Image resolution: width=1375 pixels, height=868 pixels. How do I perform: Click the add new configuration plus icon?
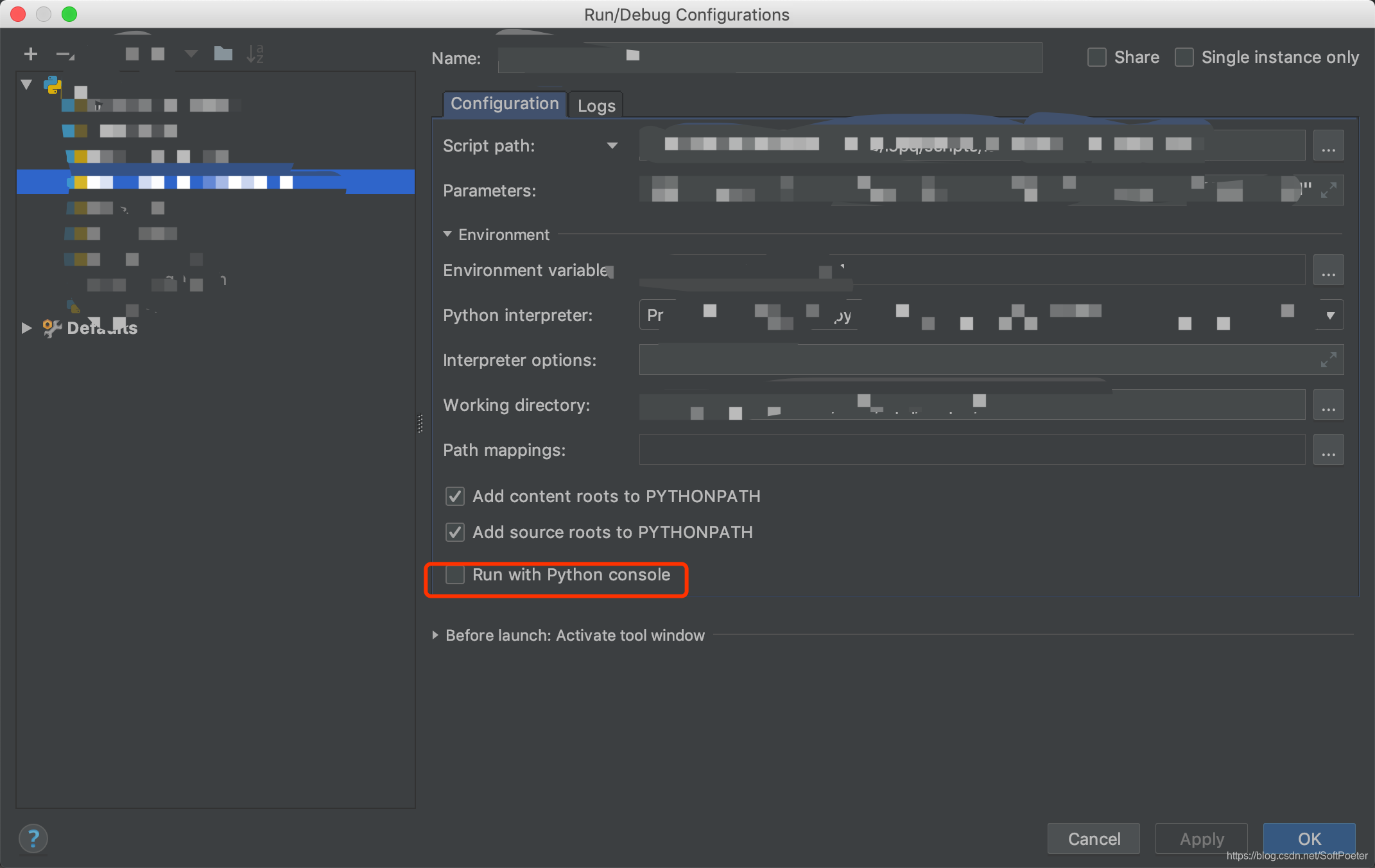pos(31,55)
